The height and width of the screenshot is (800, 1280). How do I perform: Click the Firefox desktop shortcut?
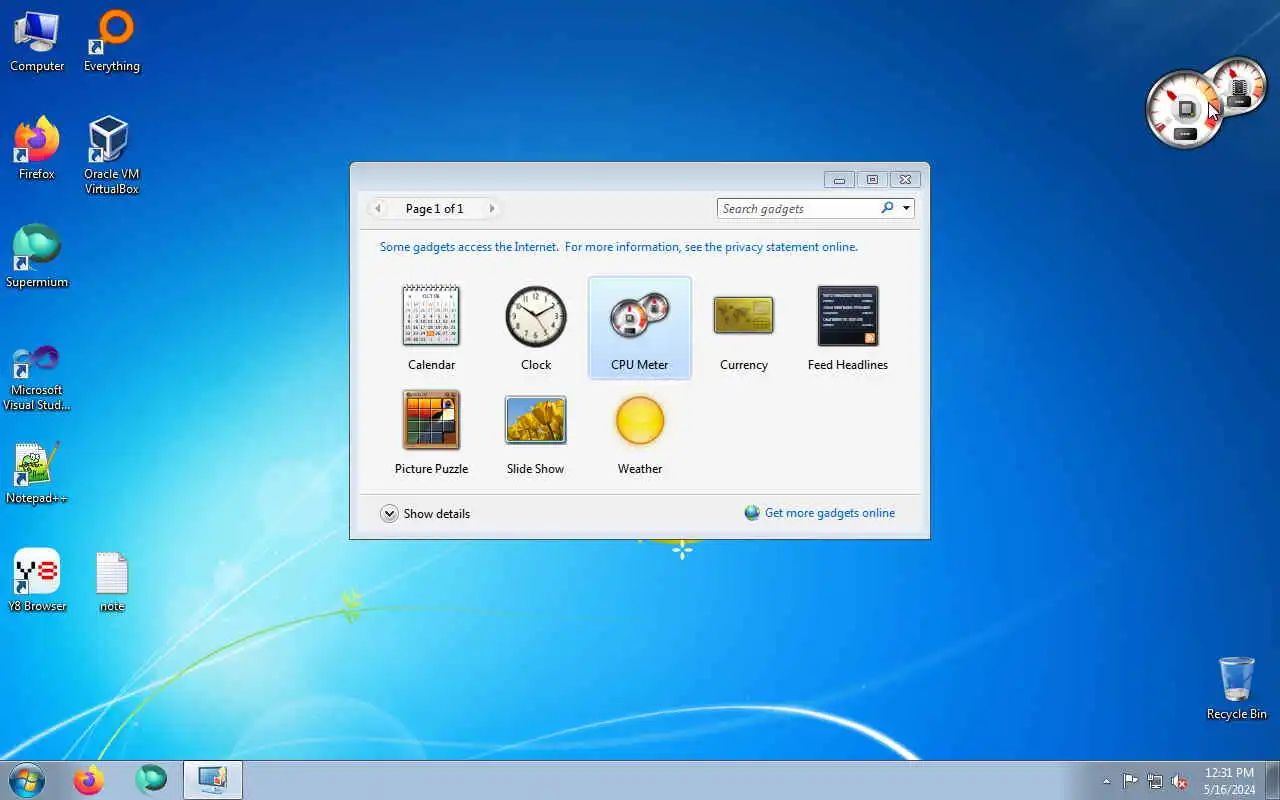37,150
